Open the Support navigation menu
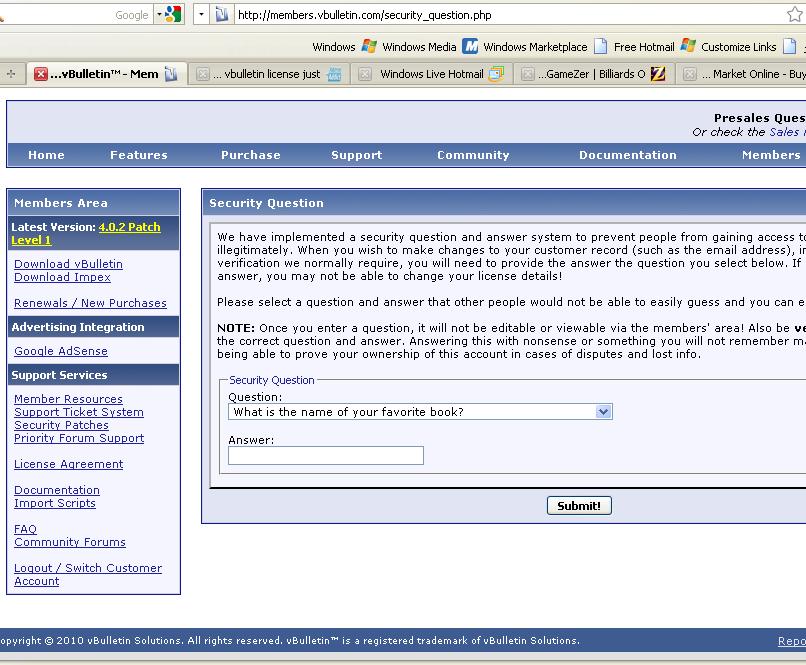Screen dimensions: 806x665 357,155
